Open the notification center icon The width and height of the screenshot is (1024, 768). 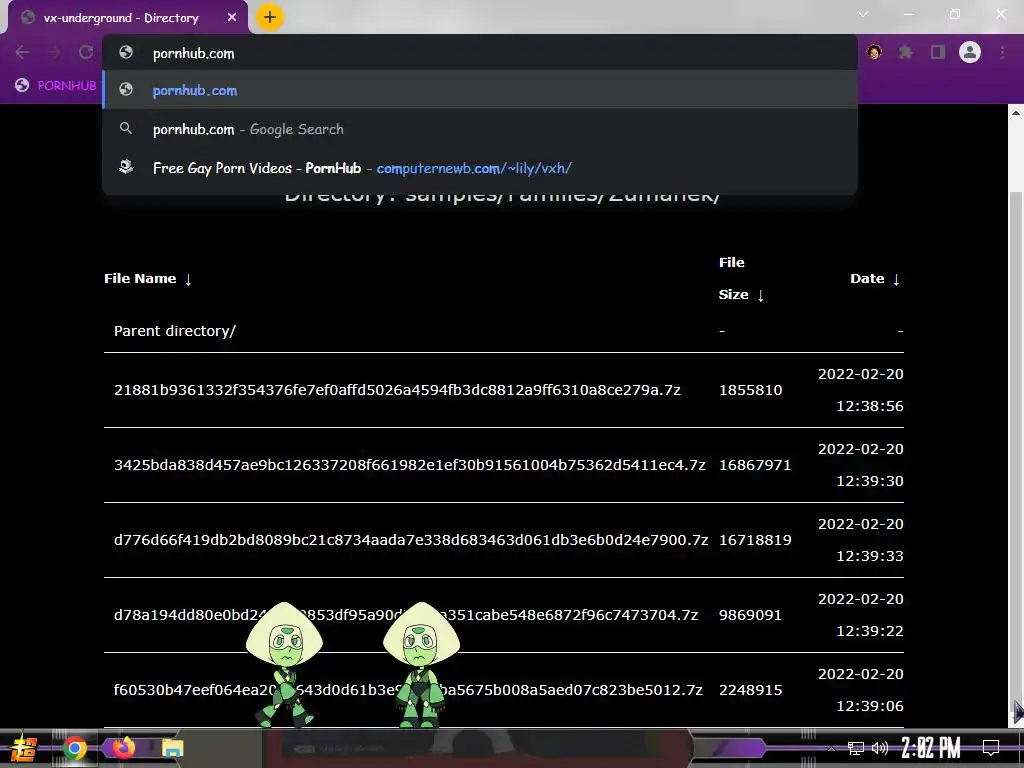coord(991,748)
